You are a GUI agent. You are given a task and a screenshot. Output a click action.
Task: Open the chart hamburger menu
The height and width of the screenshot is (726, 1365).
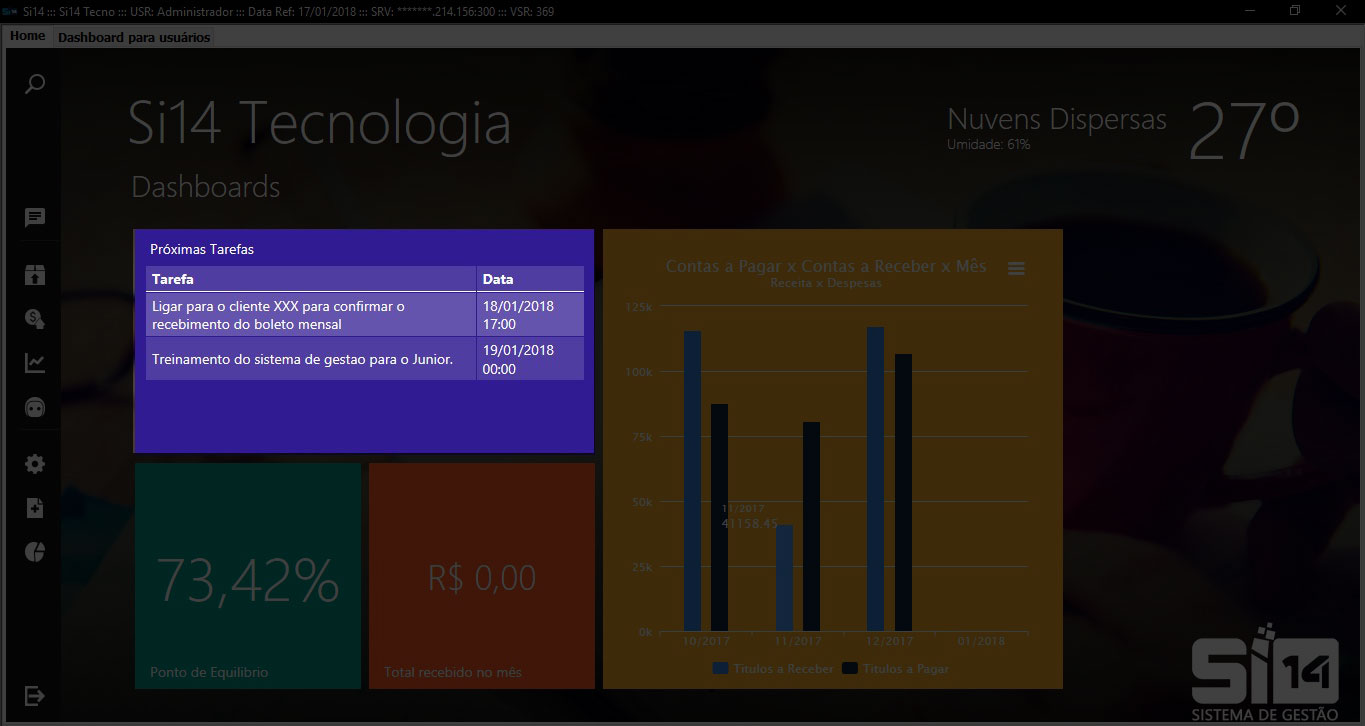pos(1016,268)
